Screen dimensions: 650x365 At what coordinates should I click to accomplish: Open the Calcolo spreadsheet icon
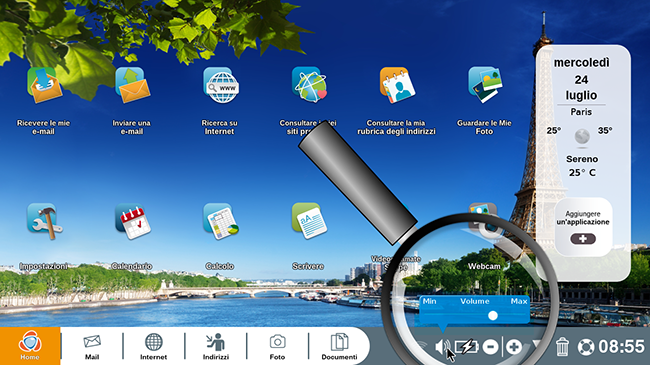(x=221, y=221)
